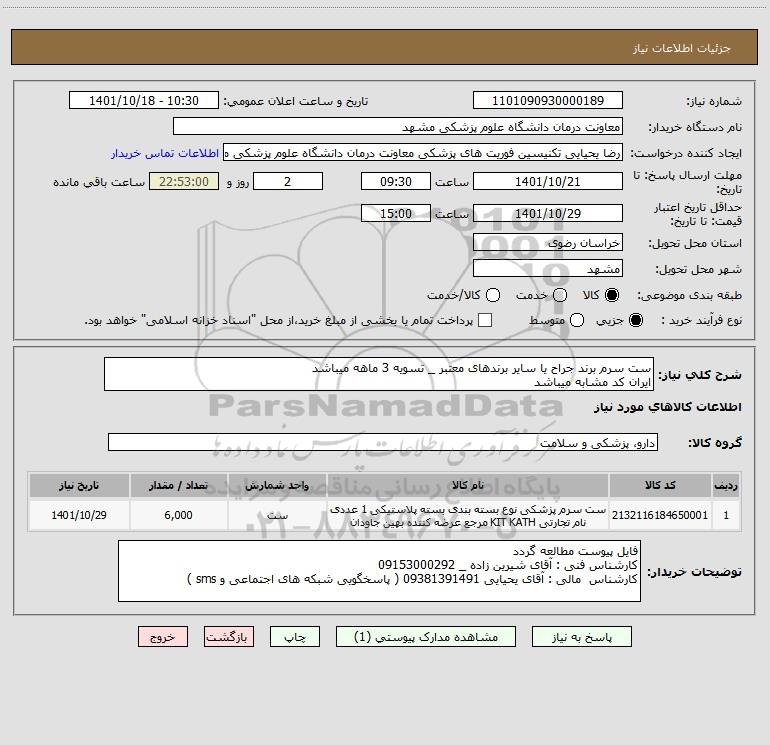Choose متوسط purchase type radio
Viewport: 770px width, 745px height.
pyautogui.click(x=577, y=320)
